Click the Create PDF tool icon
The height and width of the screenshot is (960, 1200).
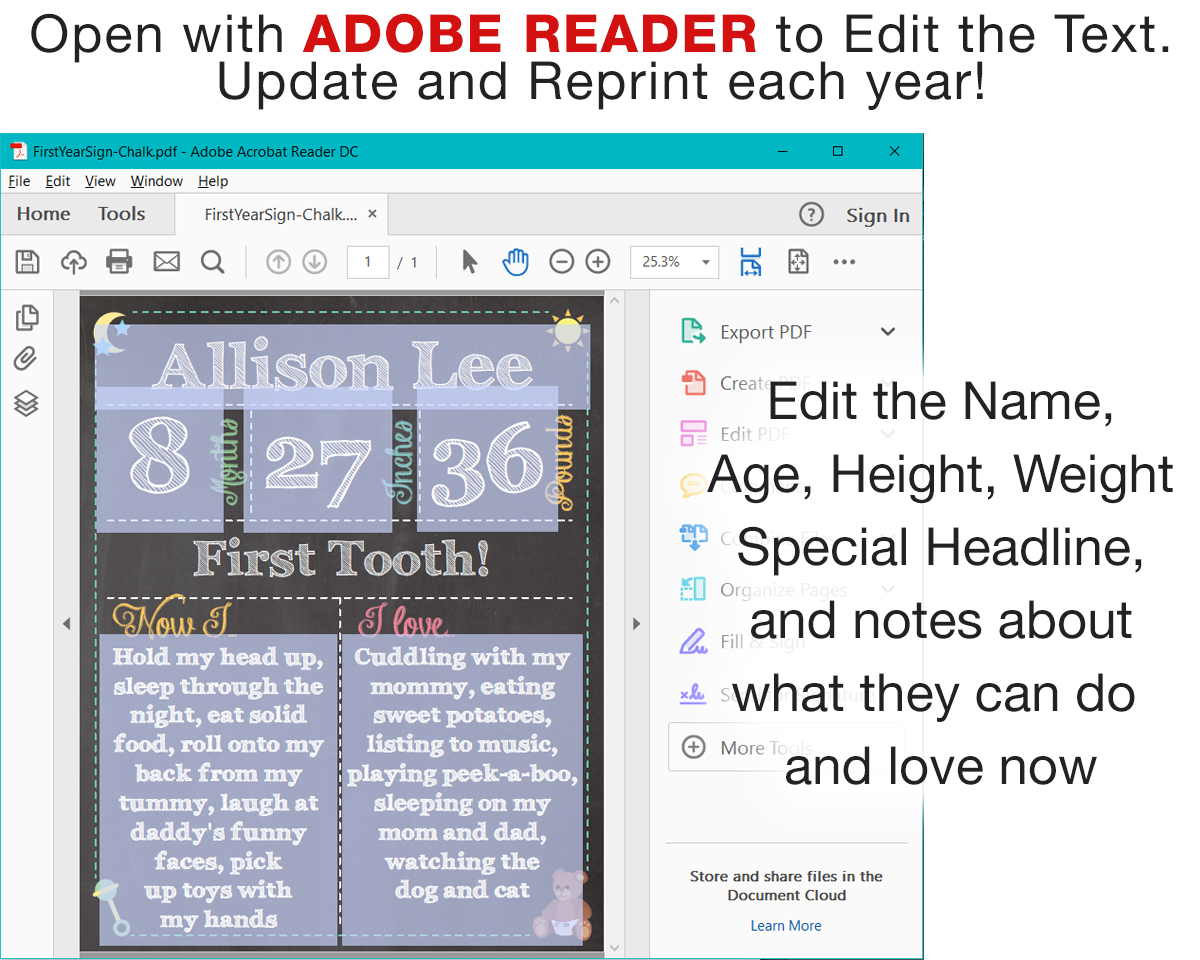pyautogui.click(x=693, y=383)
